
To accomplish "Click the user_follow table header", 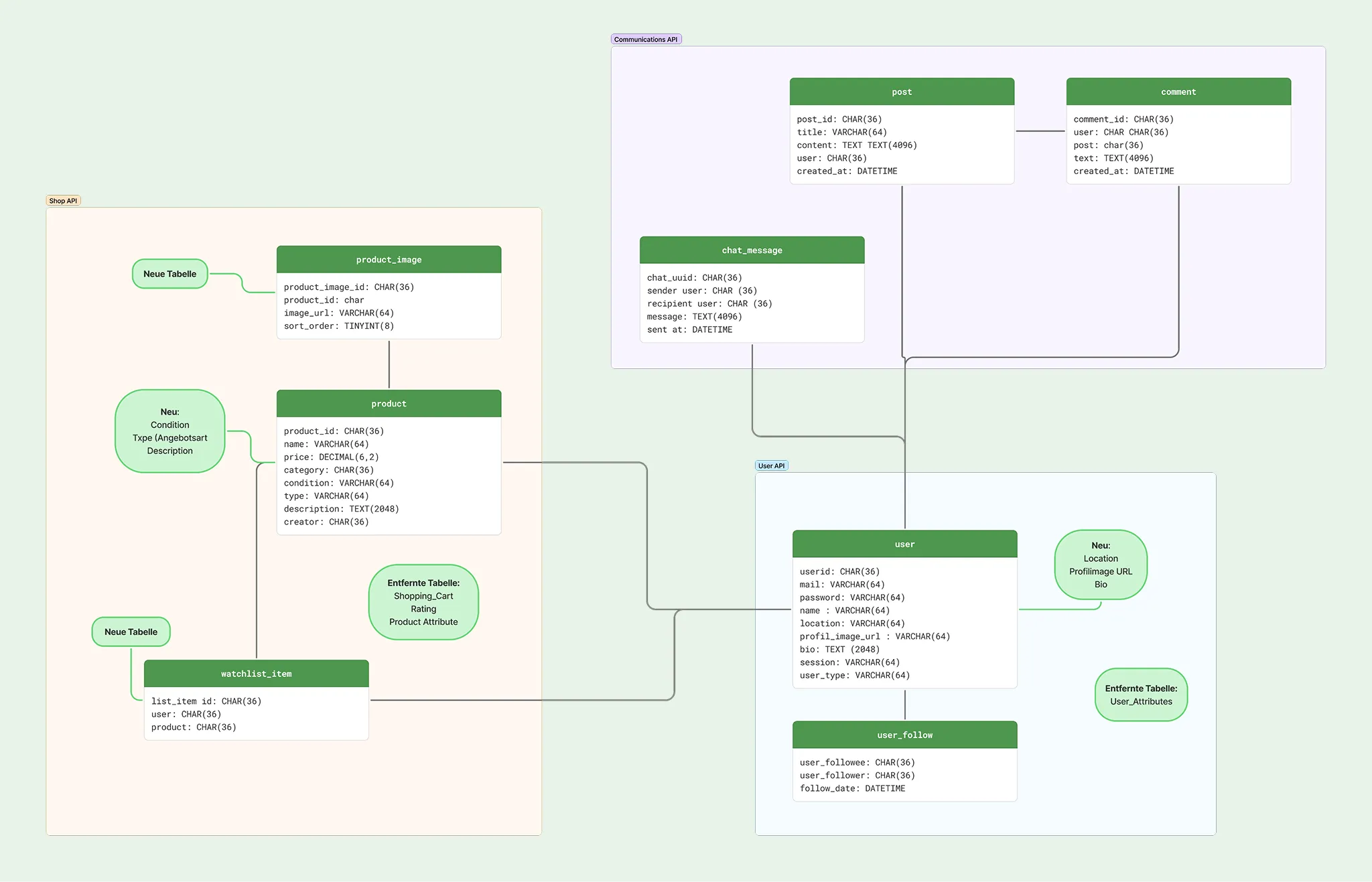I will [x=905, y=735].
